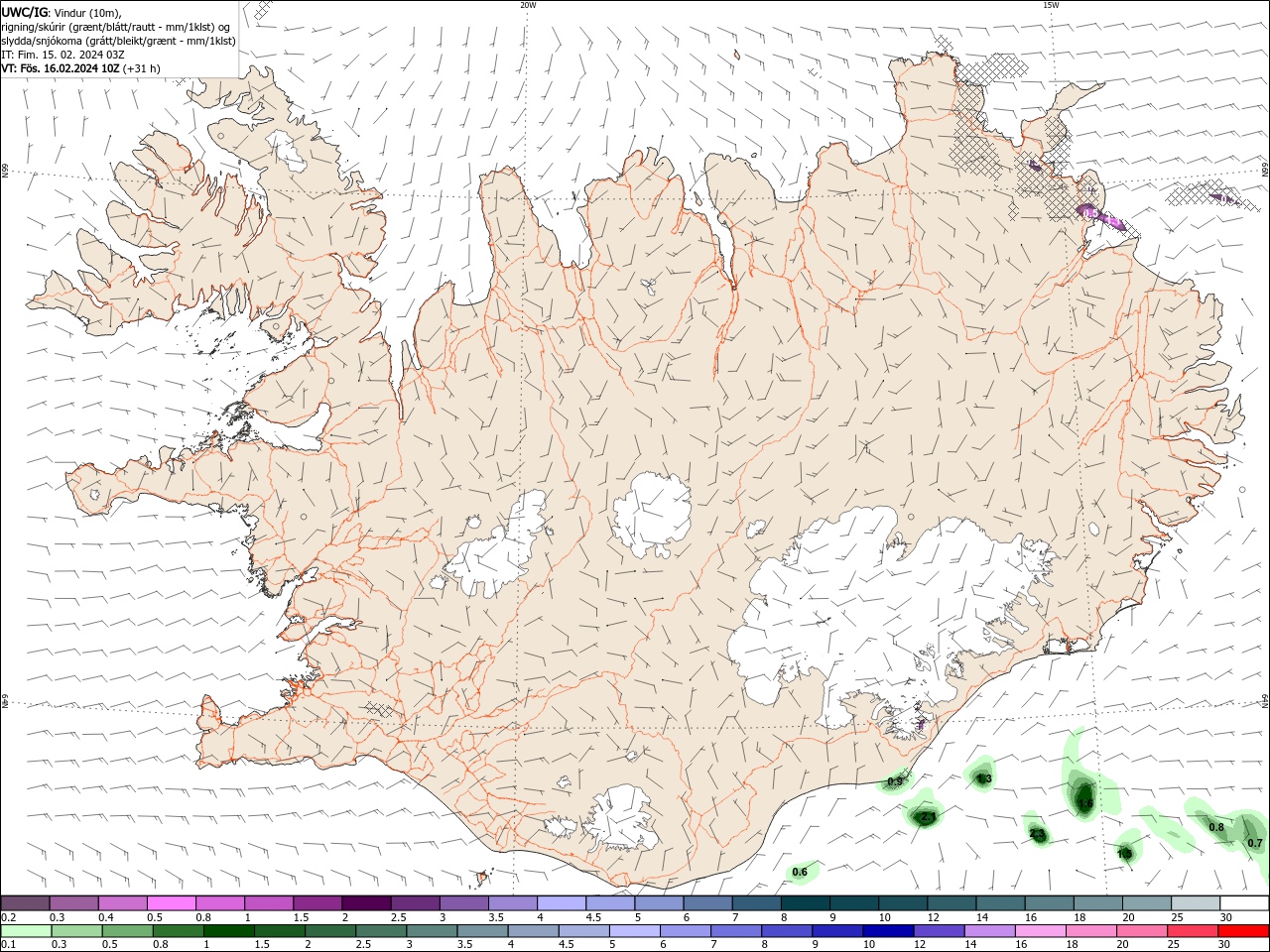Pick the grey-blue swatch labeled 3.5 in the bottom row
Image resolution: width=1270 pixels, height=952 pixels.
[x=482, y=931]
